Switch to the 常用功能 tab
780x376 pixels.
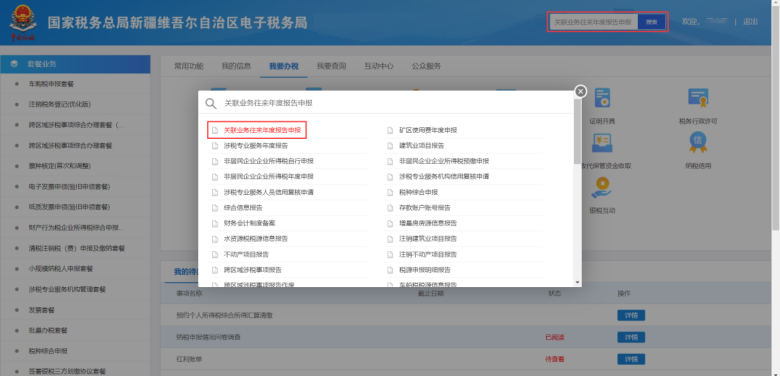point(189,66)
